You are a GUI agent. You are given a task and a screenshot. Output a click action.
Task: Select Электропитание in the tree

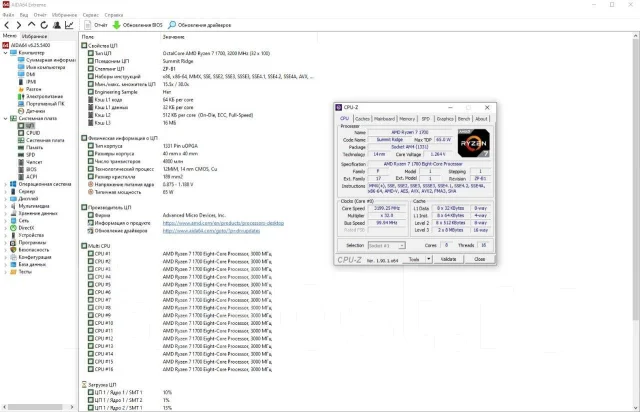40,97
